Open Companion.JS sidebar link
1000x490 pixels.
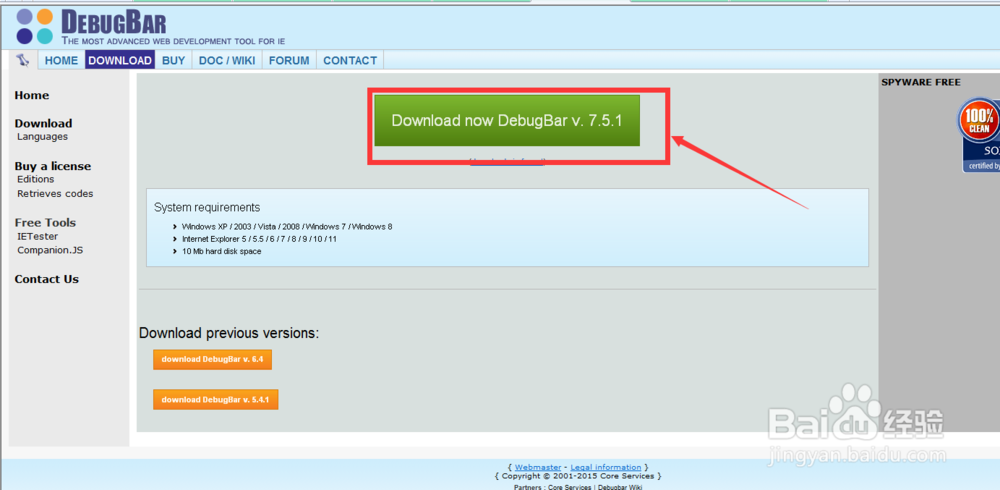pos(50,250)
